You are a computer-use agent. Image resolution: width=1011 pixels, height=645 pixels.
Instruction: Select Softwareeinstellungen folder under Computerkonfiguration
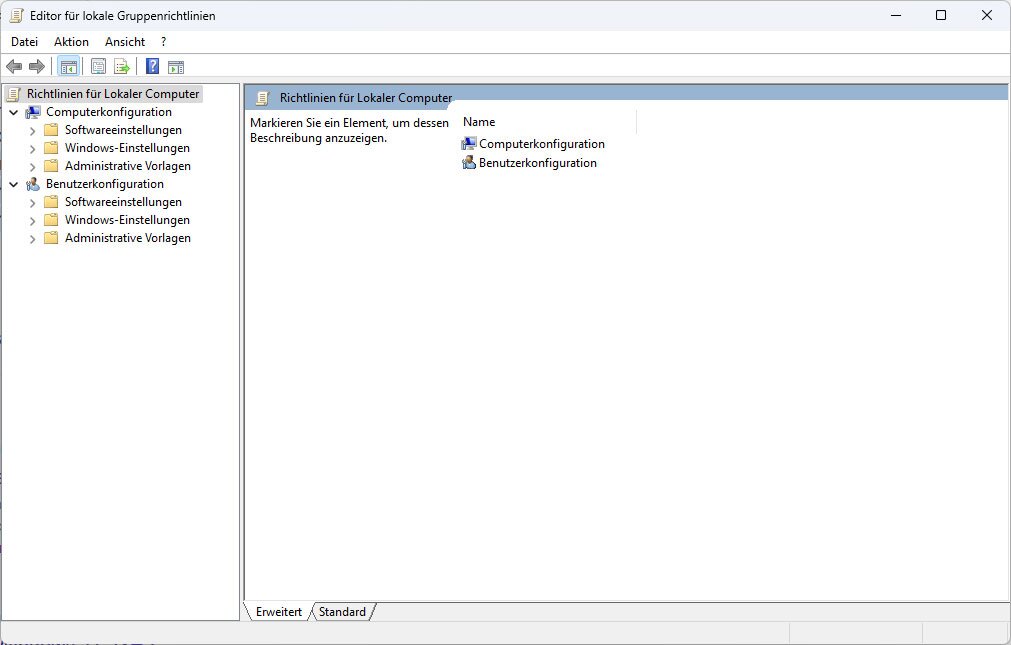point(123,130)
